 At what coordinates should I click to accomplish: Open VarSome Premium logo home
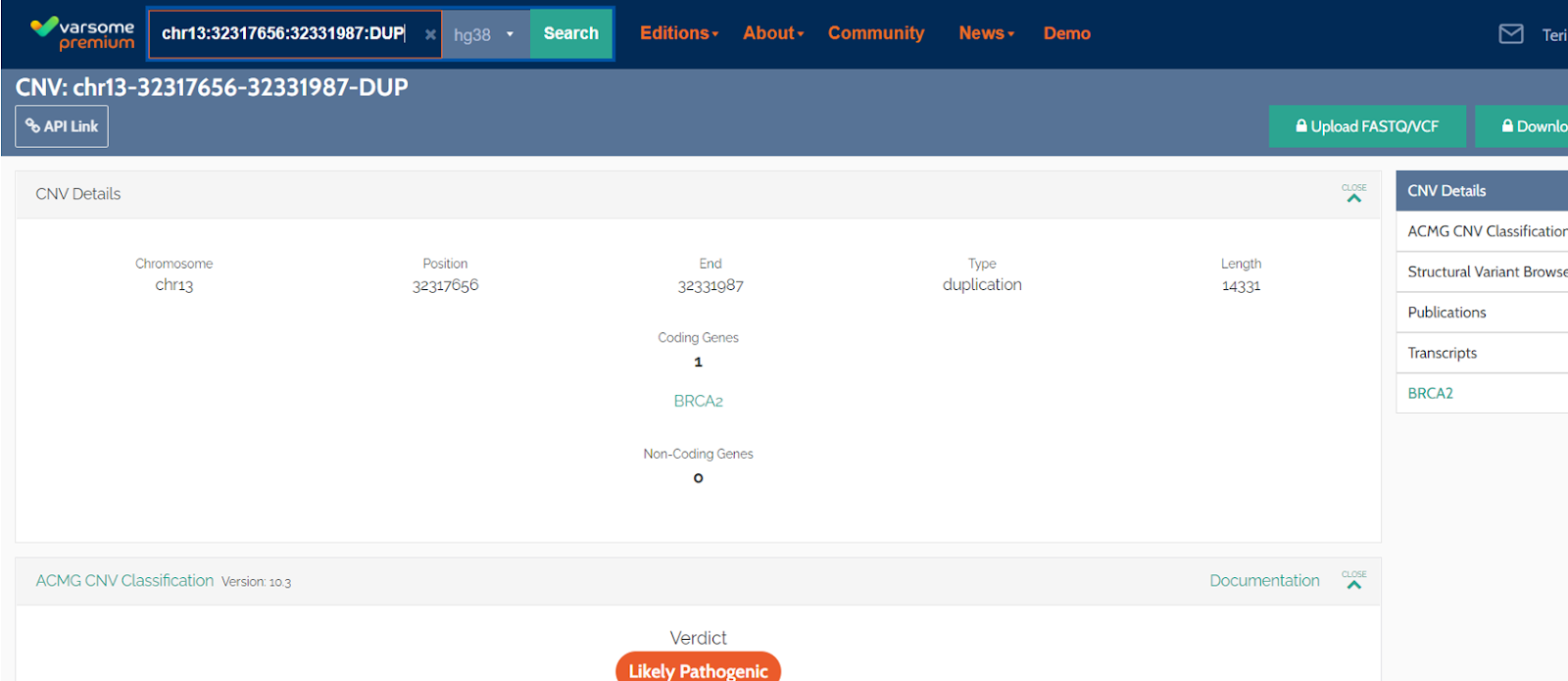82,33
